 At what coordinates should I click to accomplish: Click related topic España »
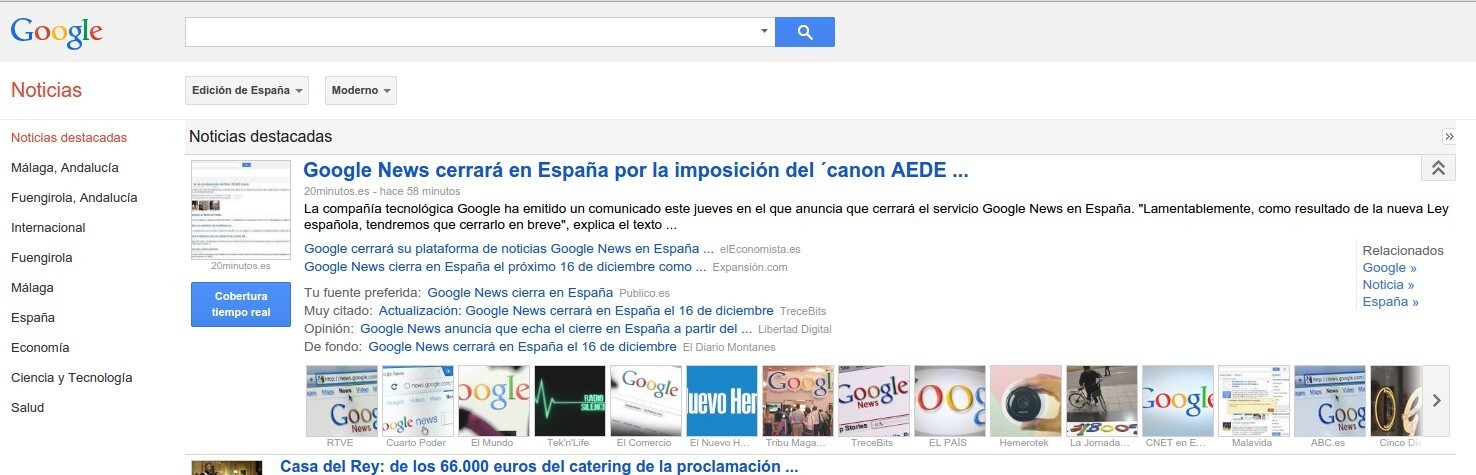point(1391,302)
